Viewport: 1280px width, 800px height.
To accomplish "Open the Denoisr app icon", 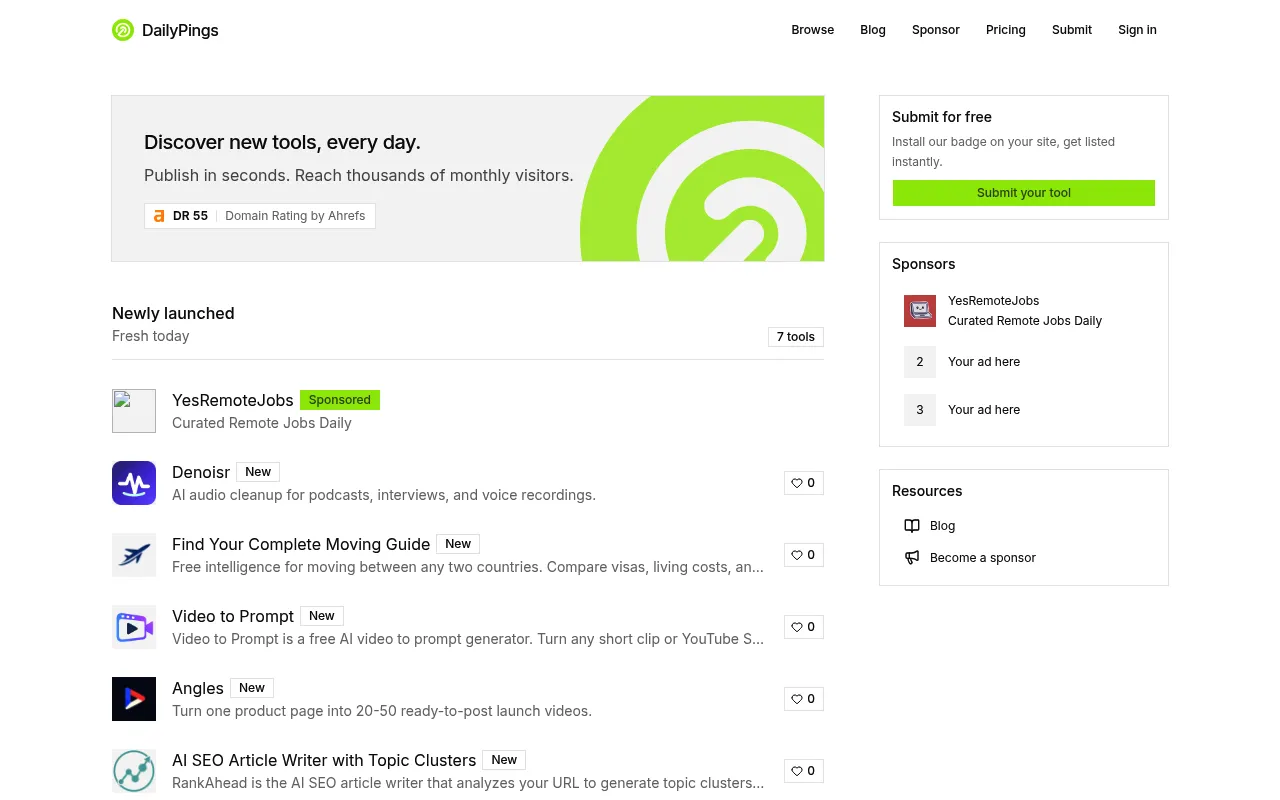I will point(134,483).
